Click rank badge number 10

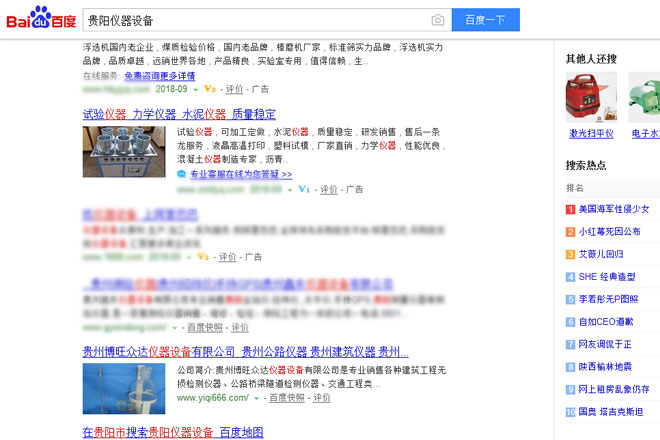[x=570, y=412]
